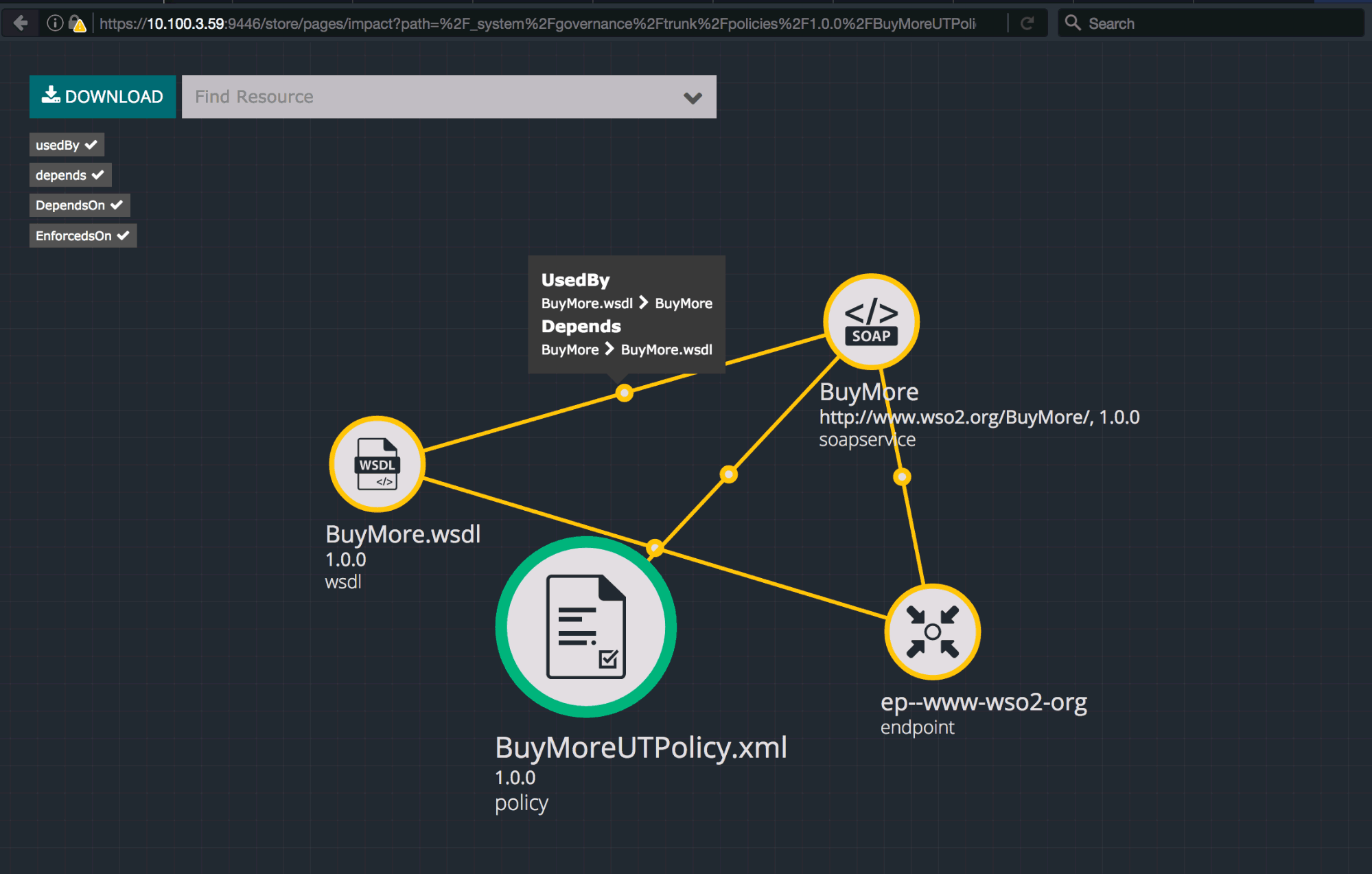
Task: Click the UsedBy heading in tooltip
Action: tap(575, 280)
